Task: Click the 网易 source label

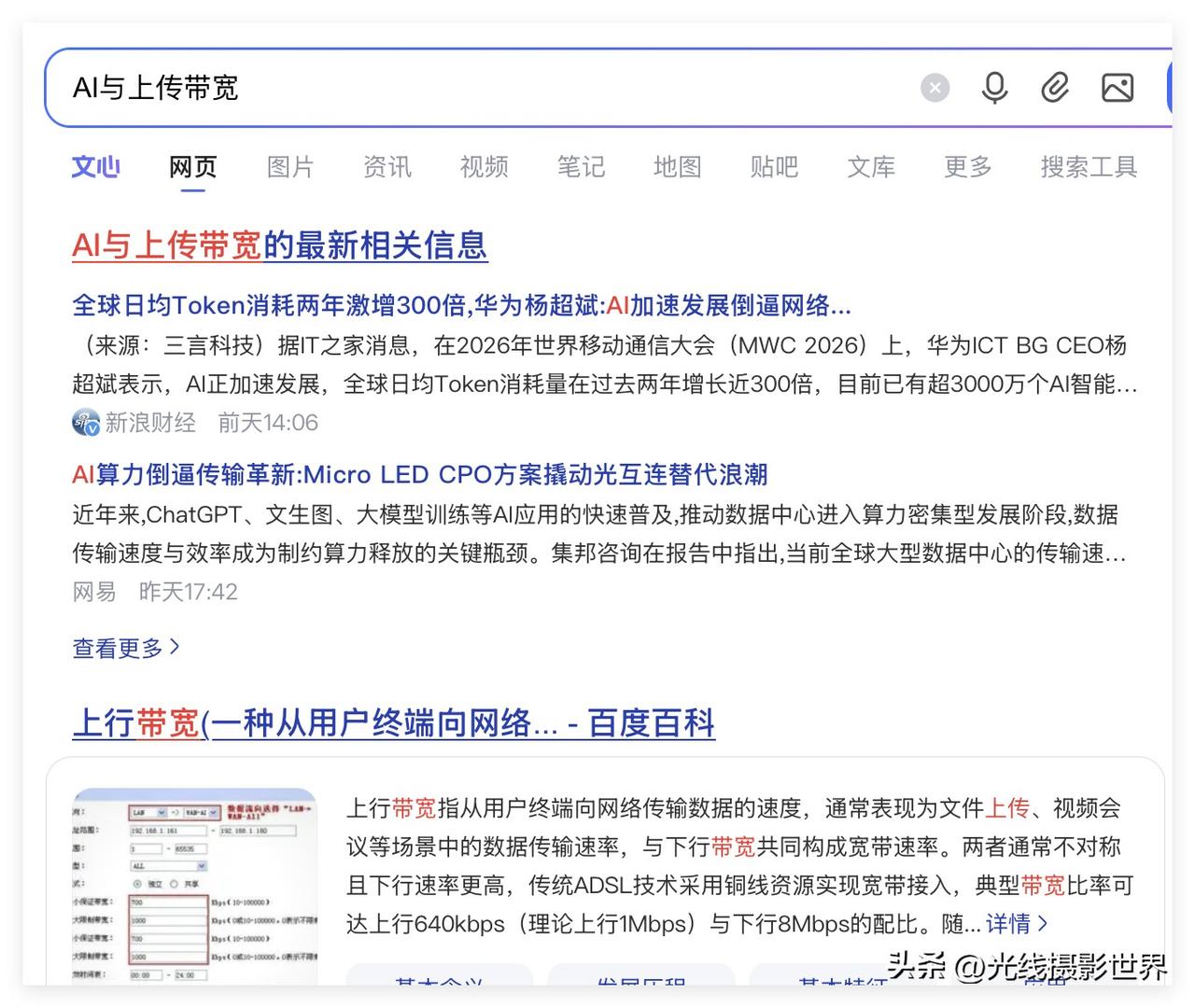Action: 94,592
